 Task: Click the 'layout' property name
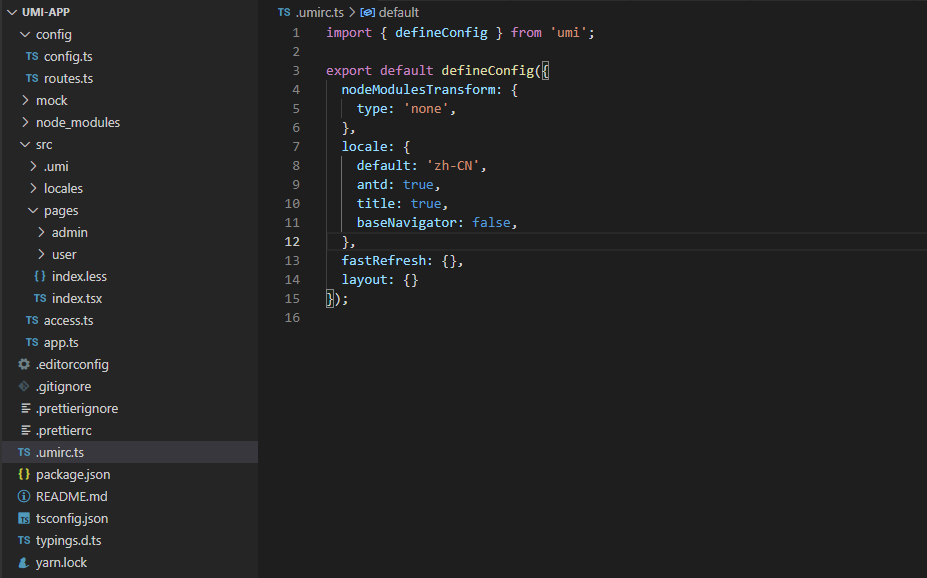point(364,280)
